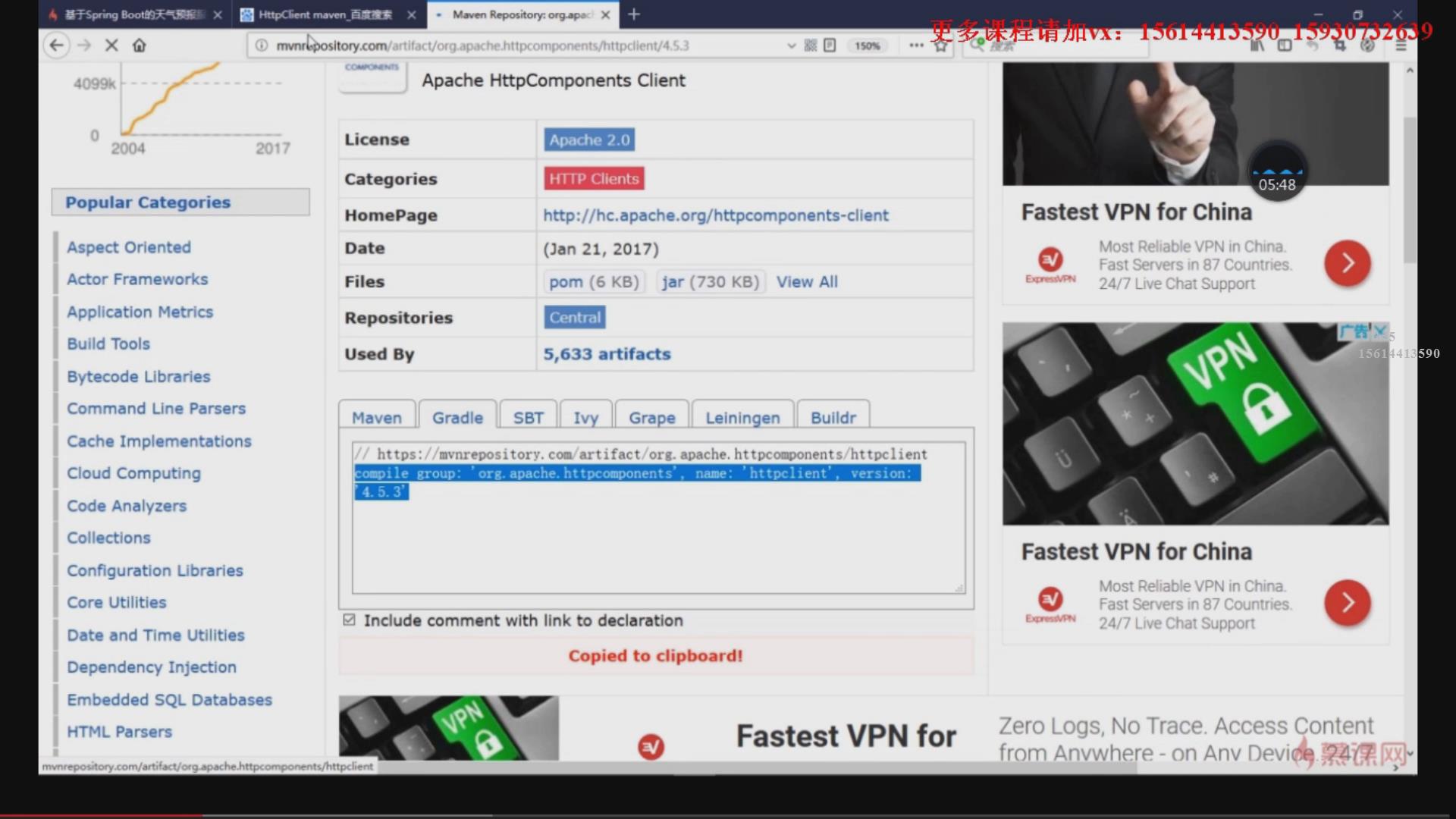Click the browser back arrow button

pos(57,45)
